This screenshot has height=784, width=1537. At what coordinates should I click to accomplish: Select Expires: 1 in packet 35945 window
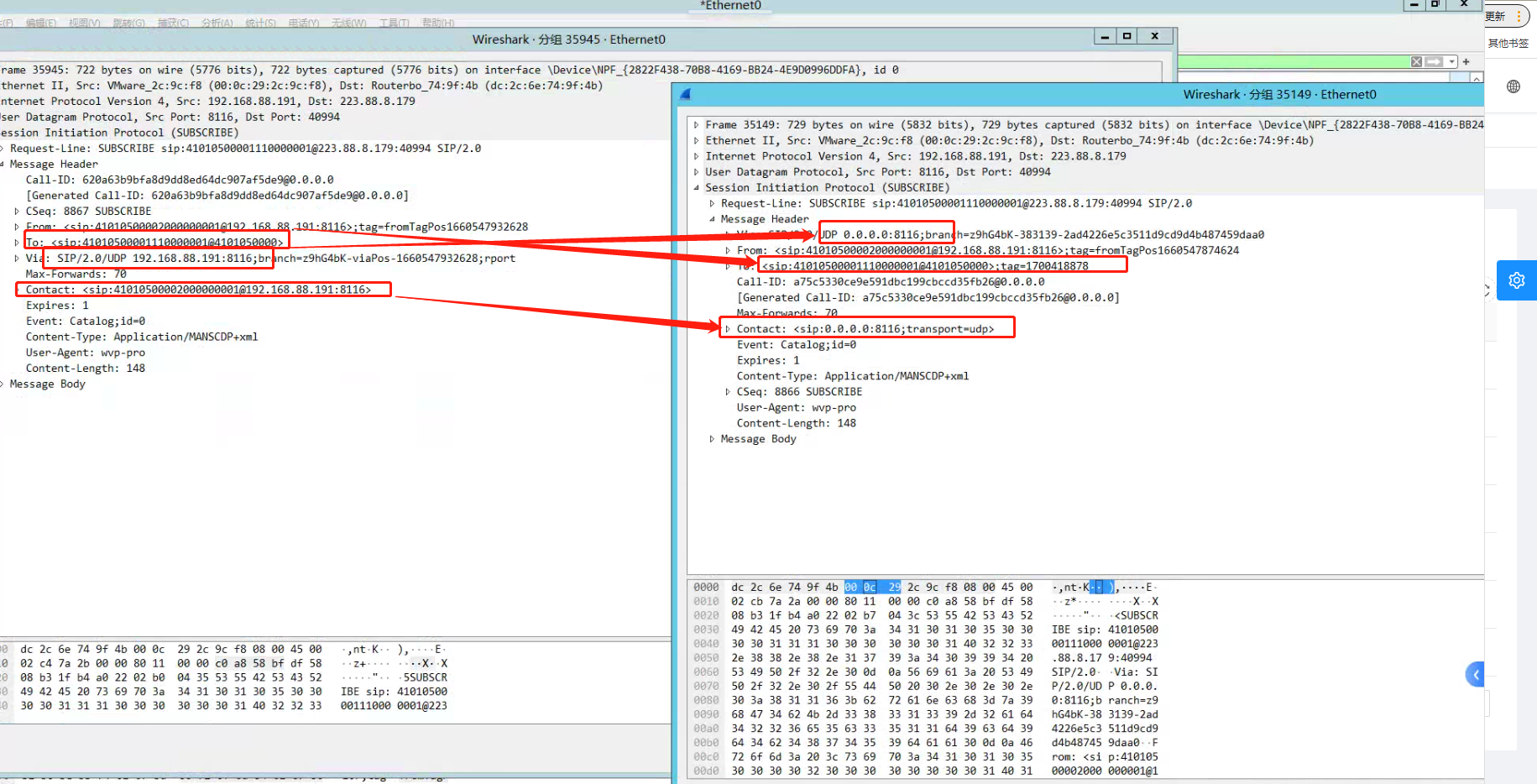[57, 306]
